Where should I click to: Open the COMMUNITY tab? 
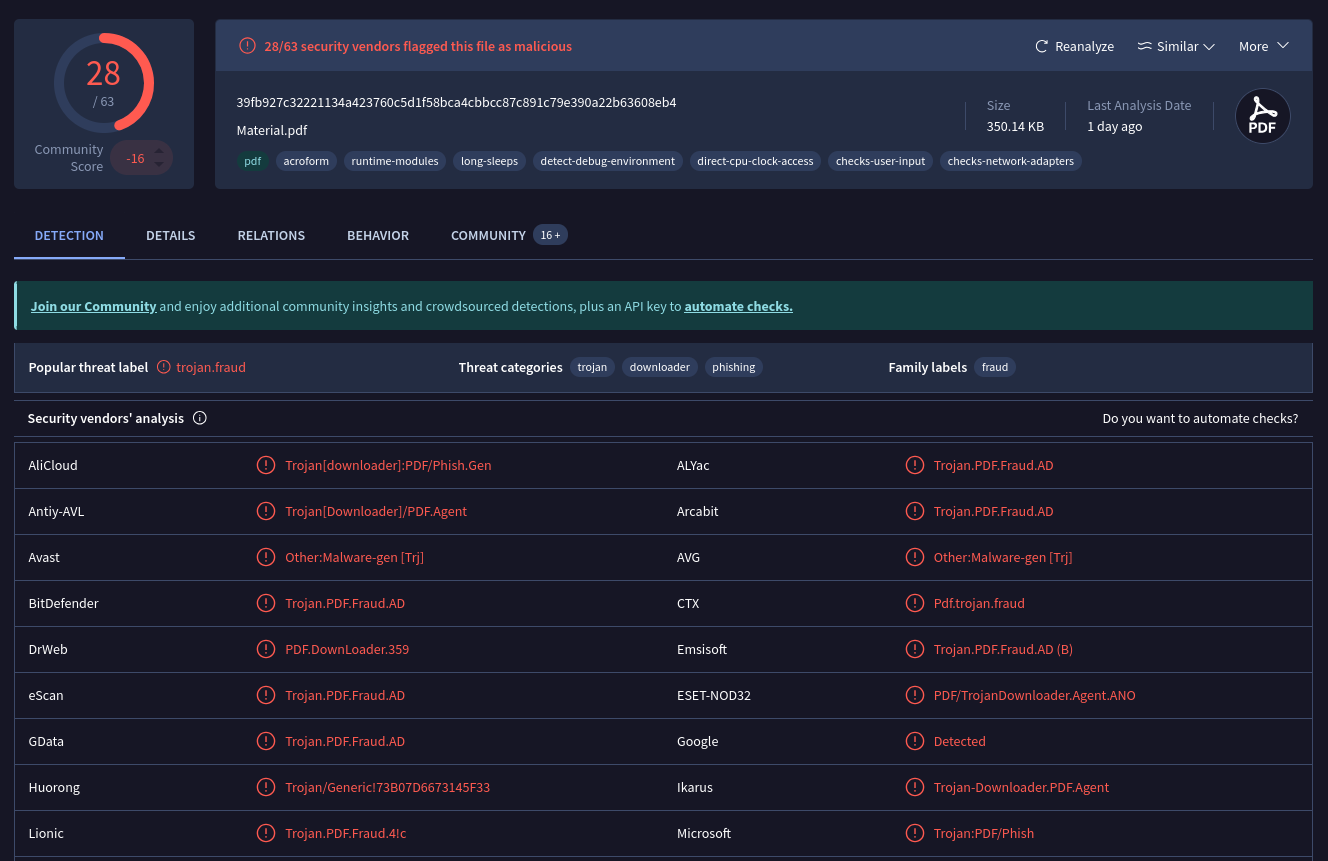point(488,235)
